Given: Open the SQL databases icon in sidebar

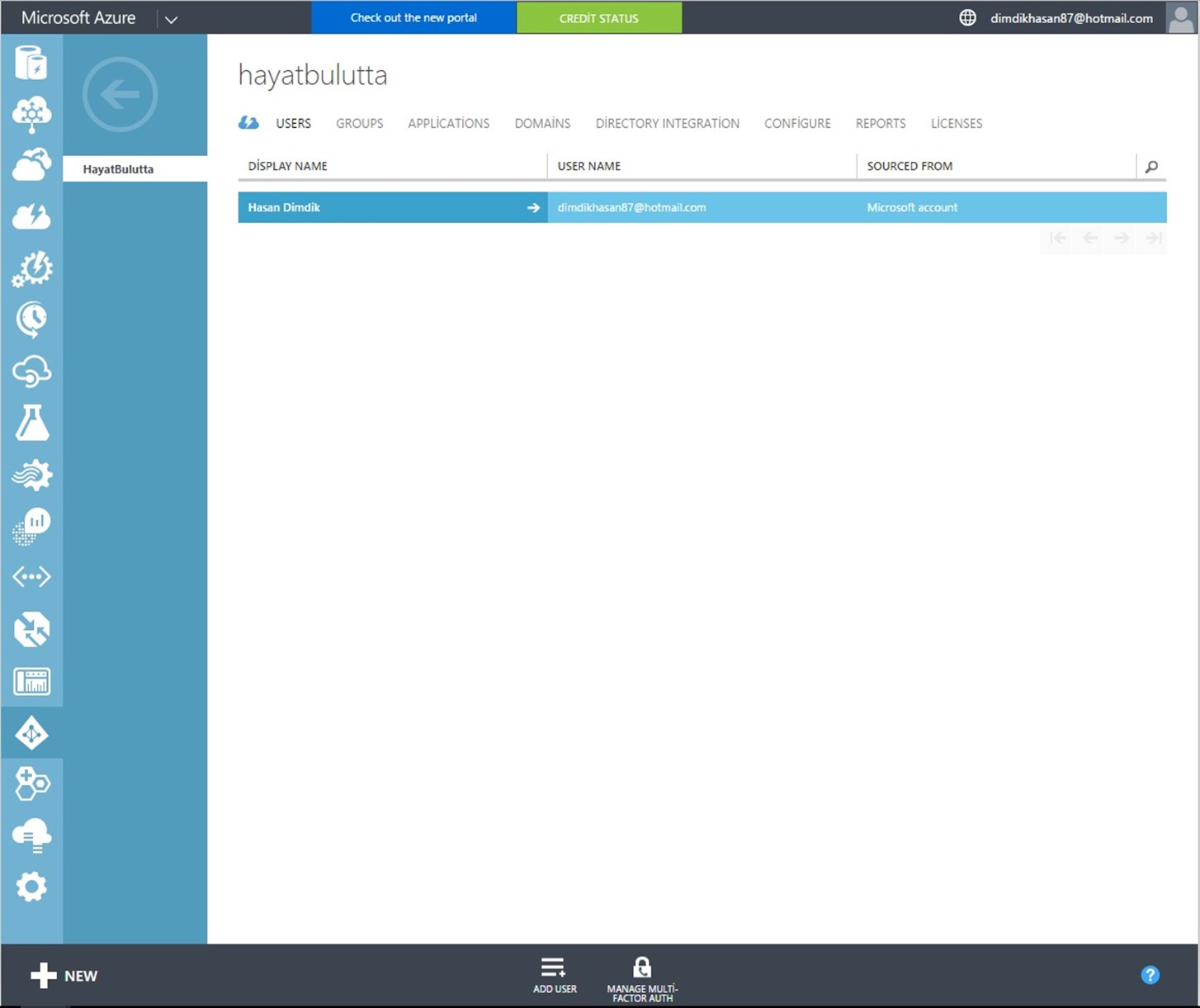Looking at the screenshot, I should (31, 63).
